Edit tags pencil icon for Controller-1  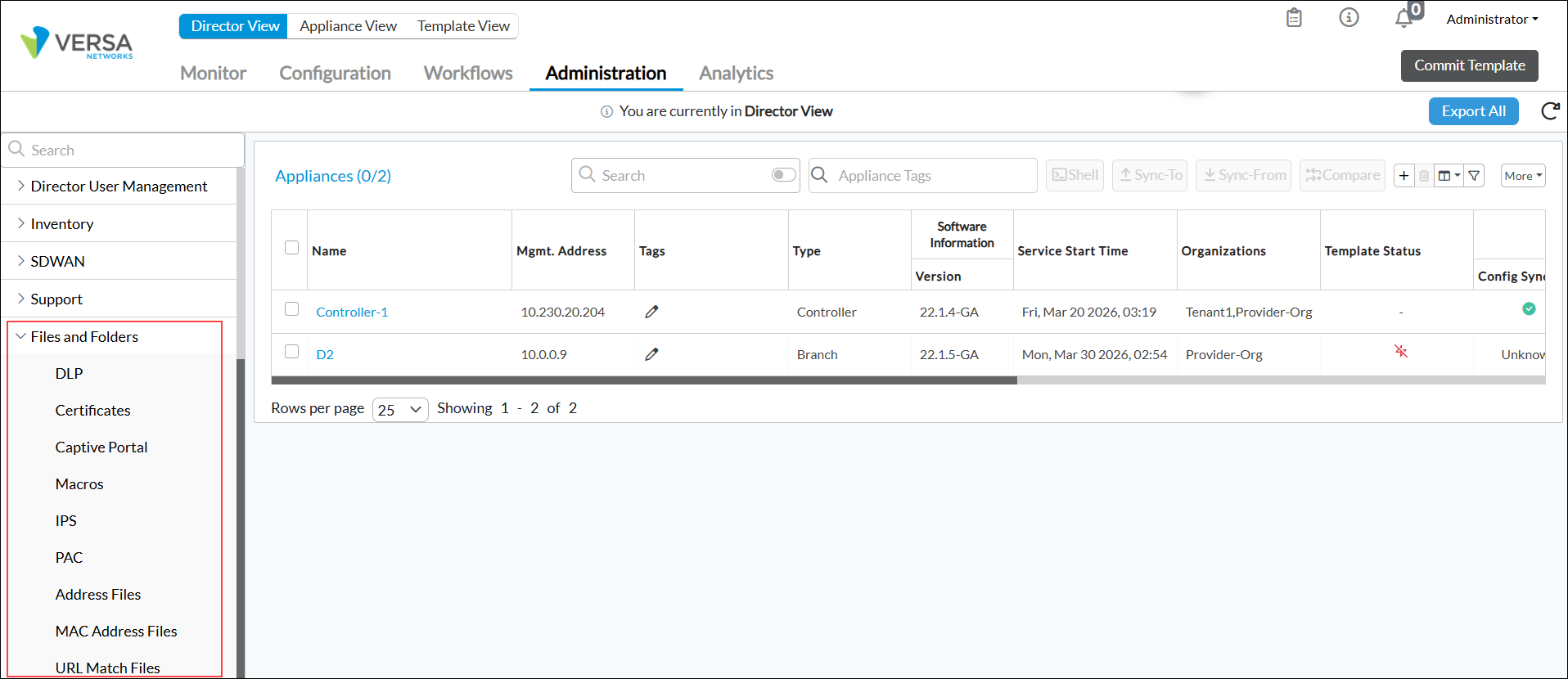651,312
